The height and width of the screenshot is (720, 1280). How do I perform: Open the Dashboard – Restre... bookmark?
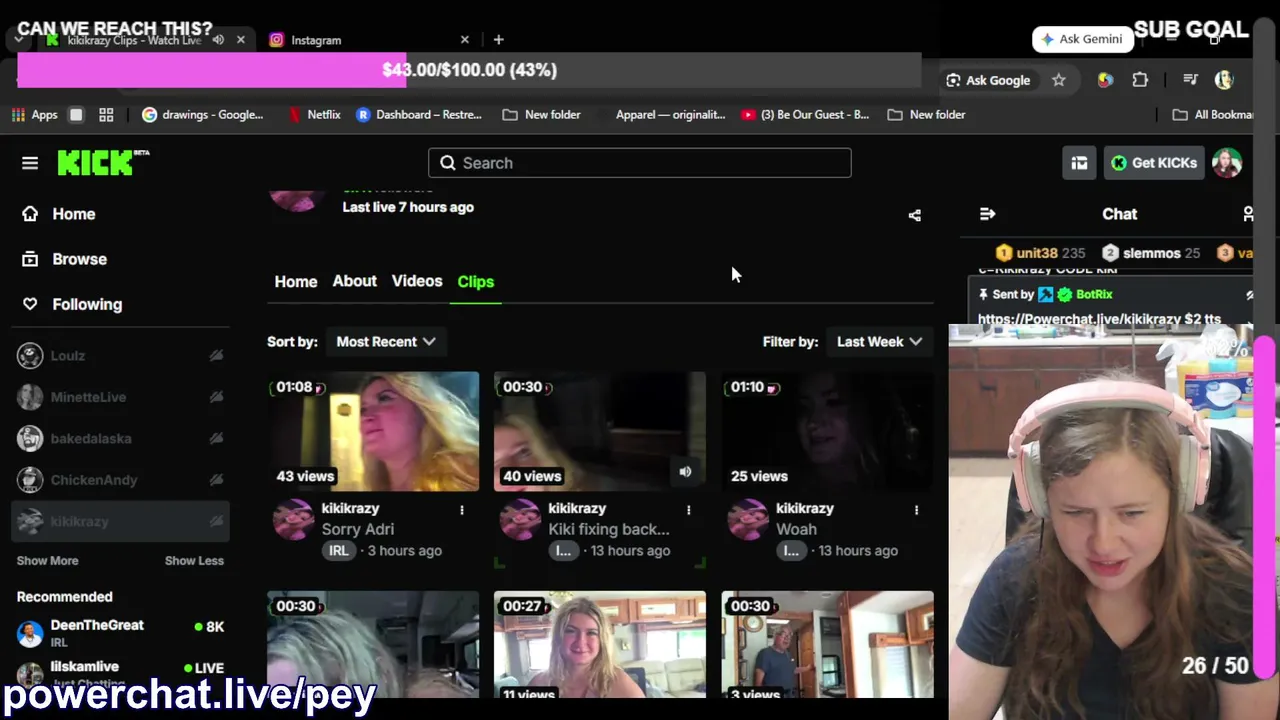pos(419,115)
